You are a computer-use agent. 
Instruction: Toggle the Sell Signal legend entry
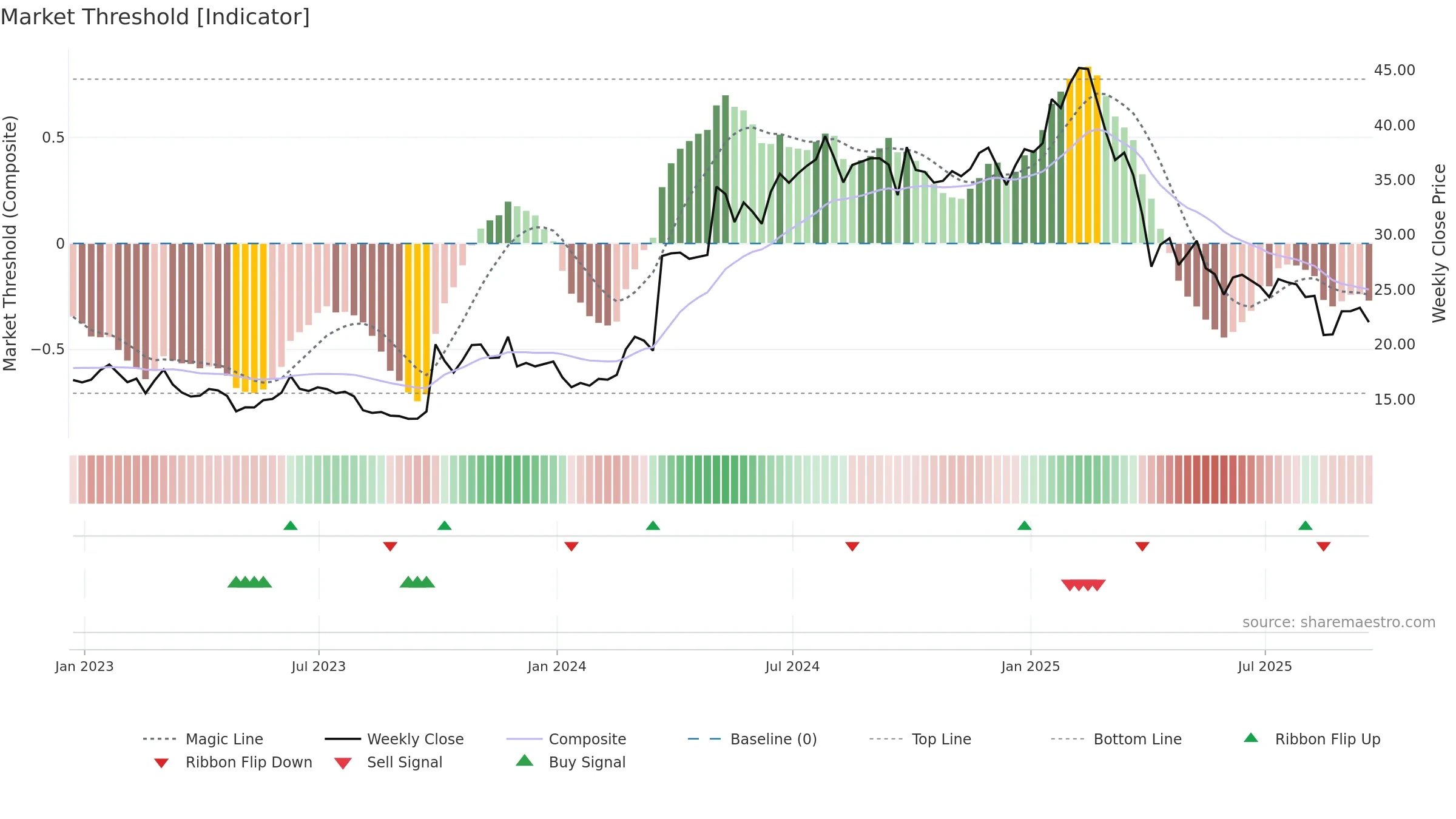388,762
